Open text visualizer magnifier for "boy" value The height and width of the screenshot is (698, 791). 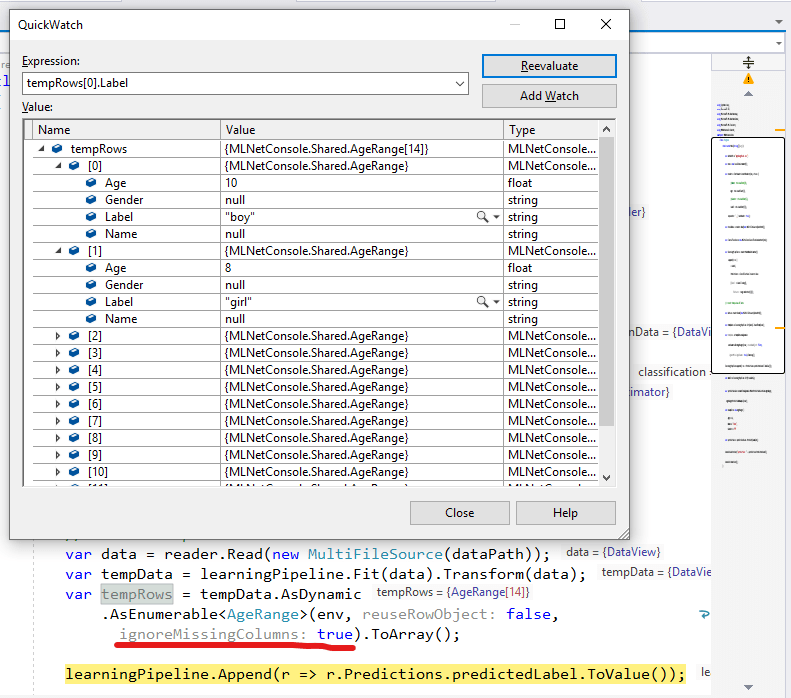click(482, 217)
